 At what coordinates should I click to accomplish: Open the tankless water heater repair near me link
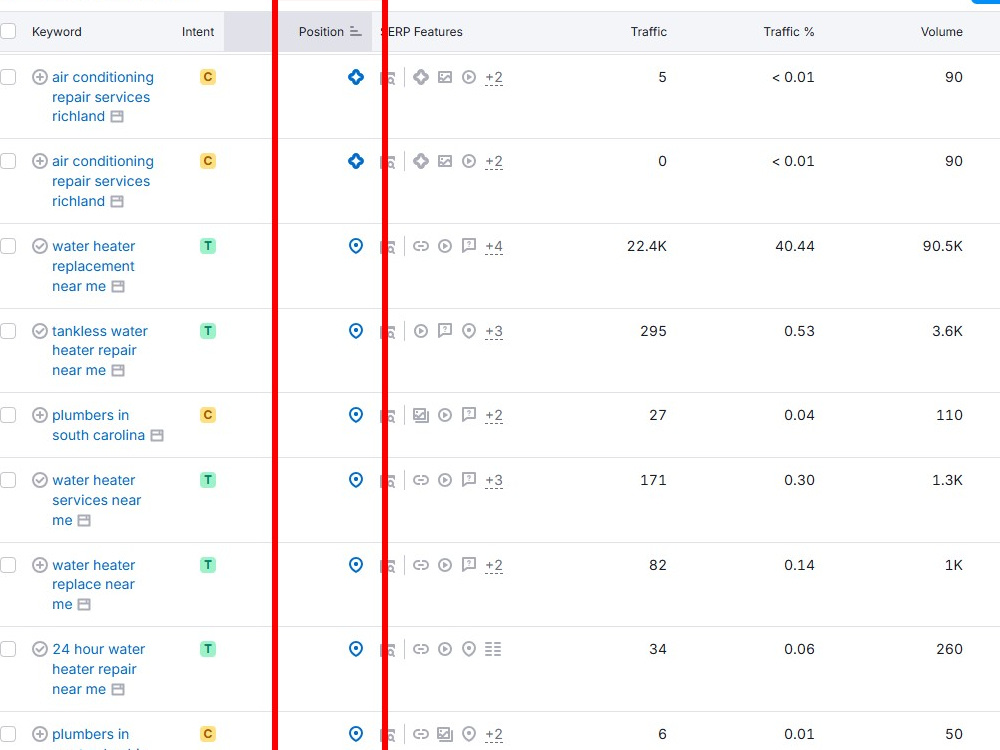coord(99,350)
